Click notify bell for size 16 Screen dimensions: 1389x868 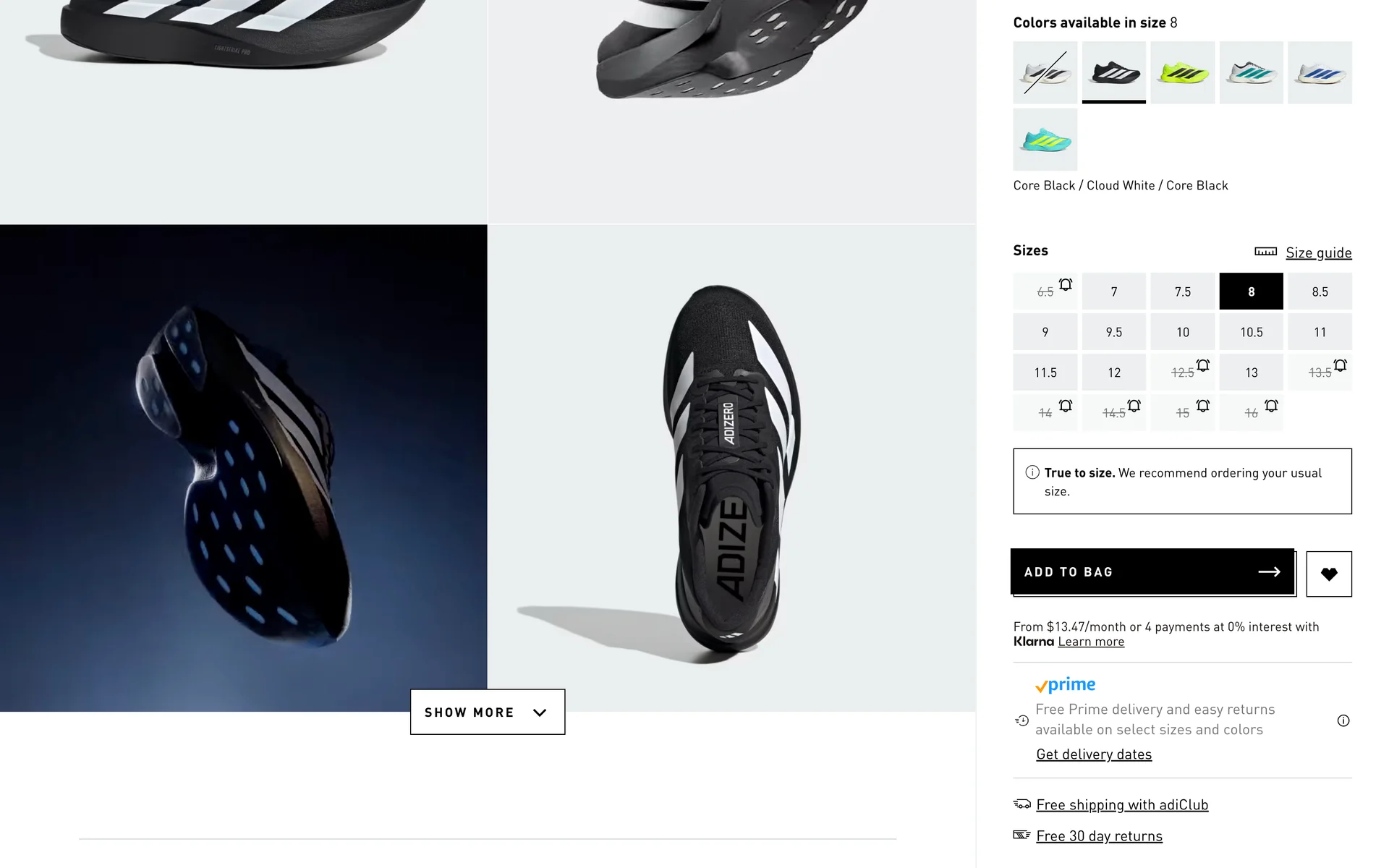tap(1271, 406)
